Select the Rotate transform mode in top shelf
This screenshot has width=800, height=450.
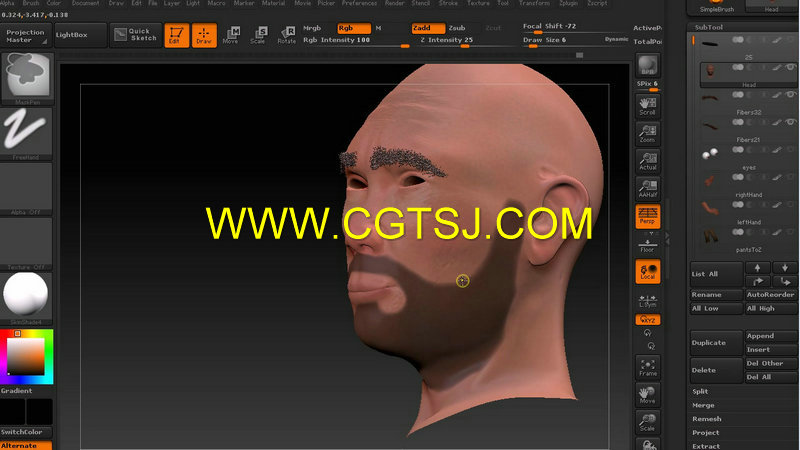(286, 35)
